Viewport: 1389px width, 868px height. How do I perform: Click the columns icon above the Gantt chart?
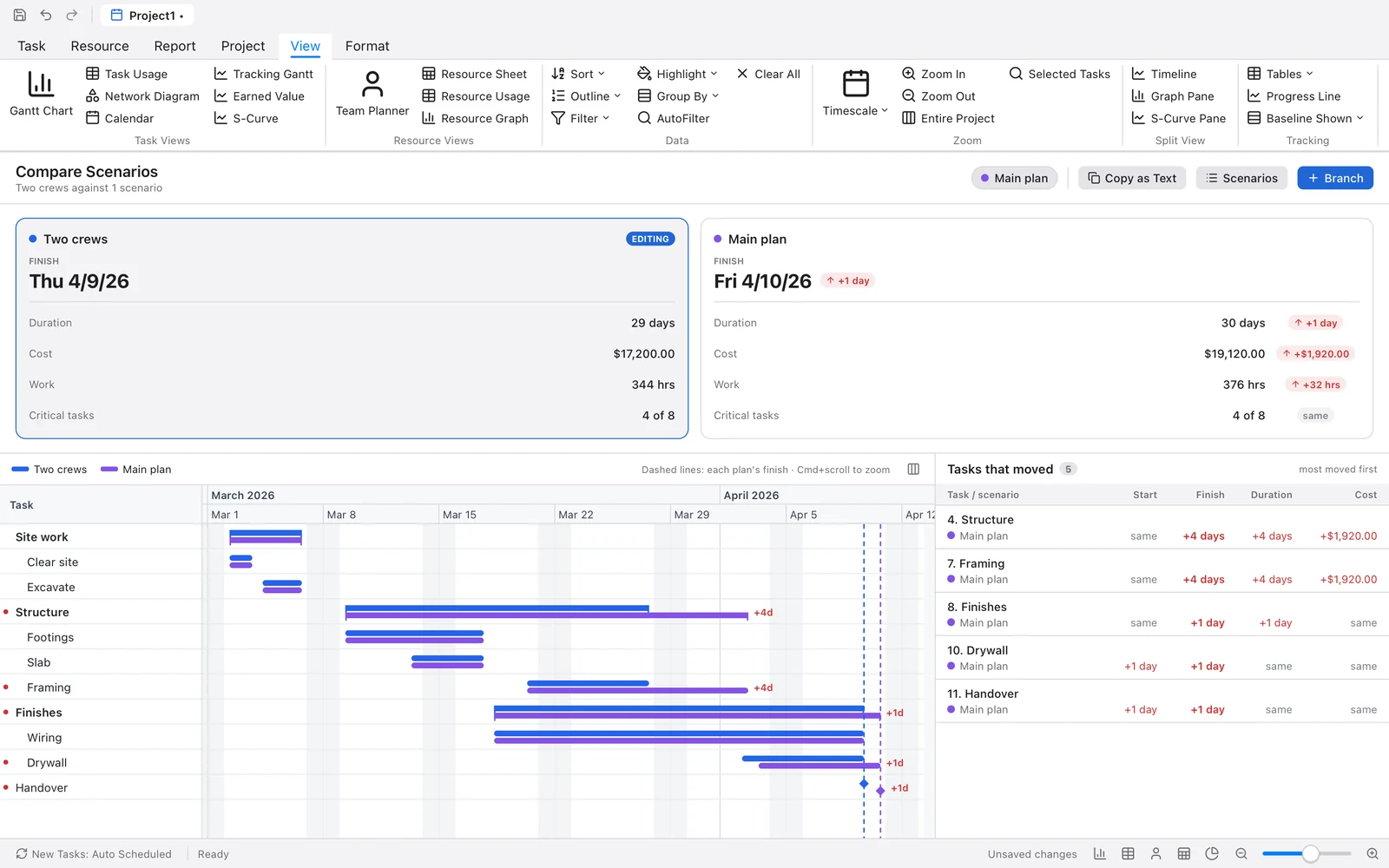coord(913,469)
